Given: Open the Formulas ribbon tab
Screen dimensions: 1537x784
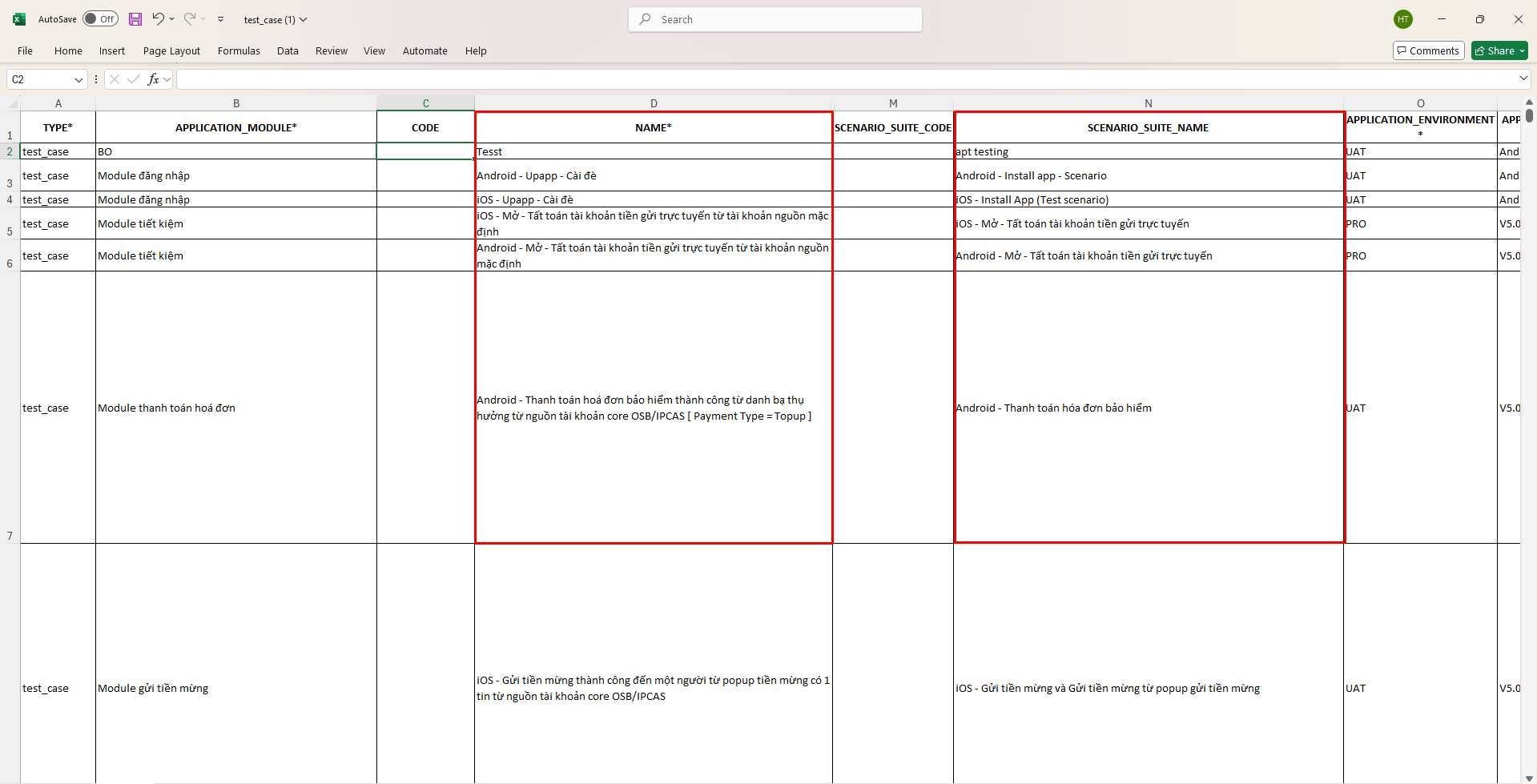Looking at the screenshot, I should point(239,50).
